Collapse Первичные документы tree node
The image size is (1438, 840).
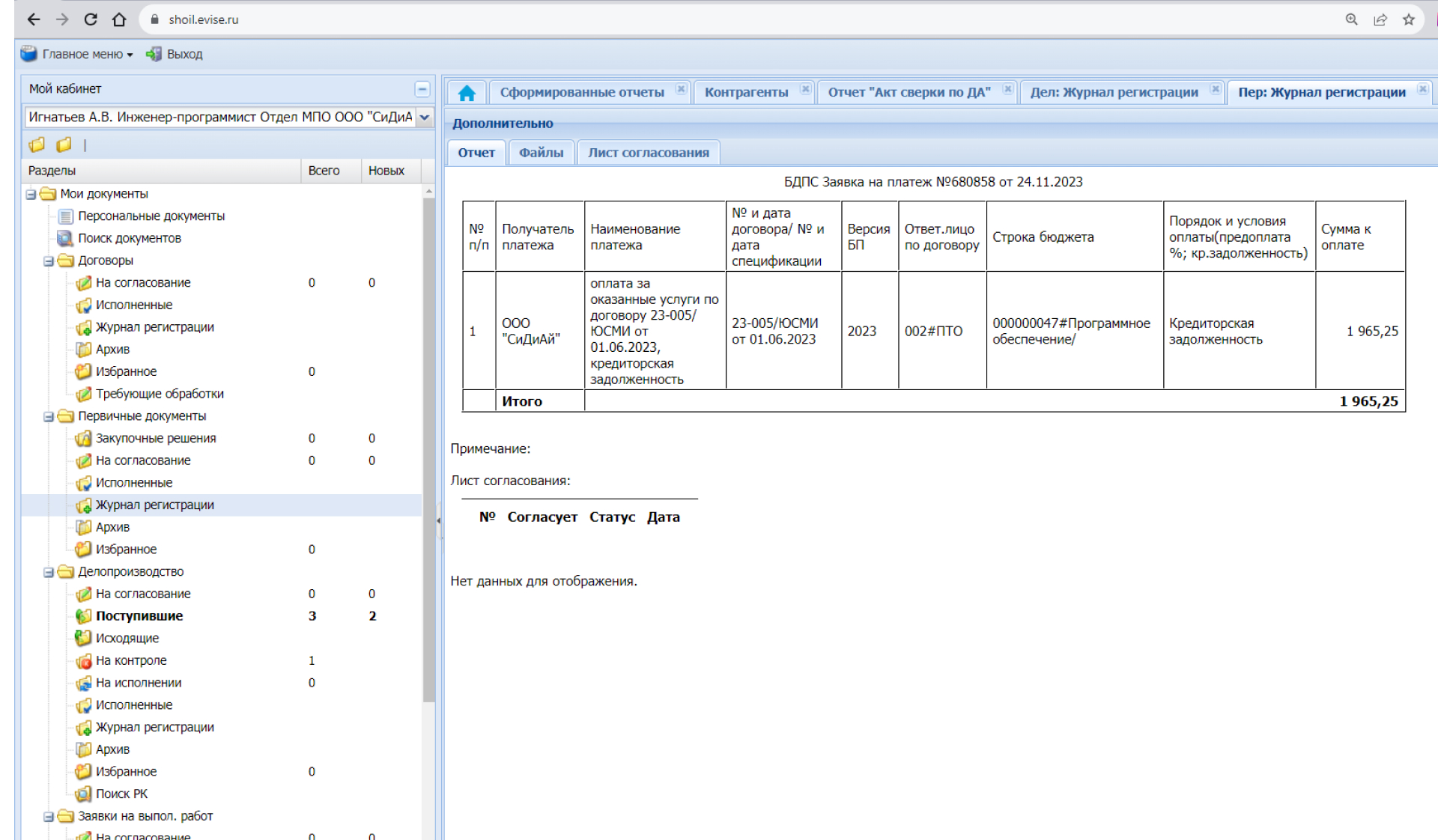(x=49, y=417)
